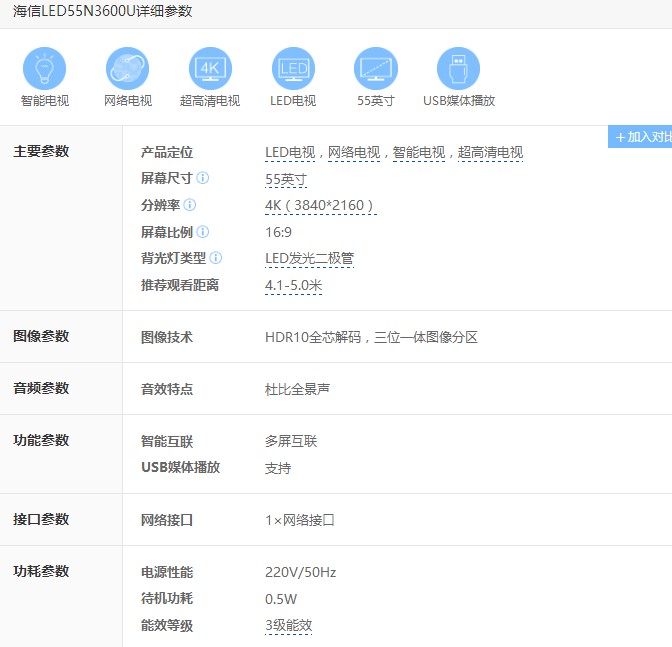Click the 电源性能 parameter label
The image size is (672, 647).
point(167,572)
